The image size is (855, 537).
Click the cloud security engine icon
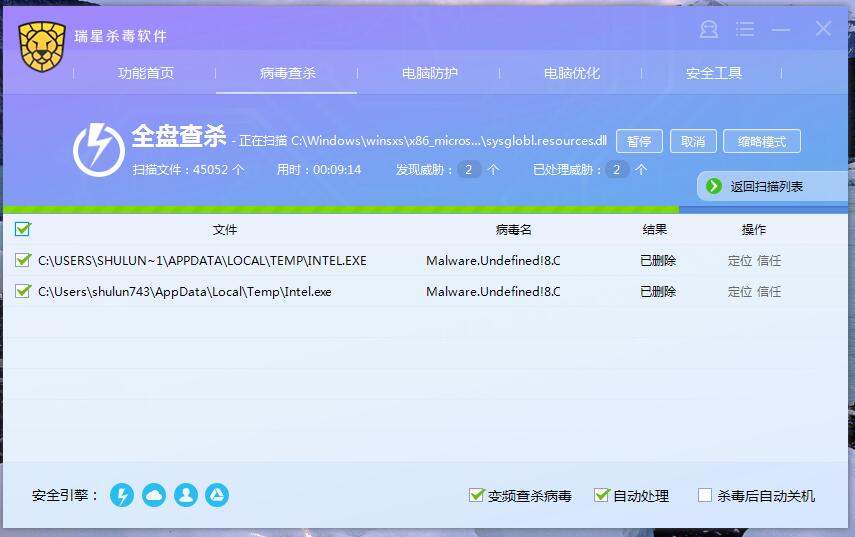pos(154,495)
